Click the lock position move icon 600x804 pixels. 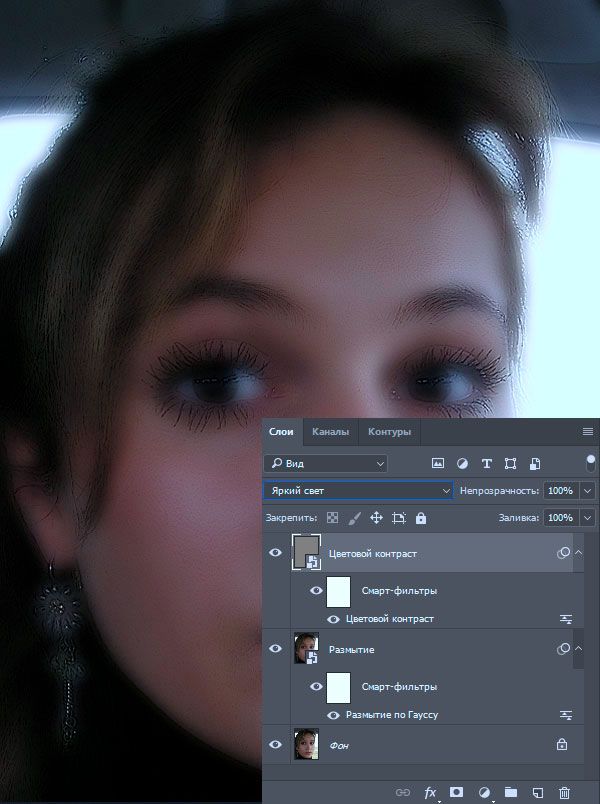coord(376,518)
